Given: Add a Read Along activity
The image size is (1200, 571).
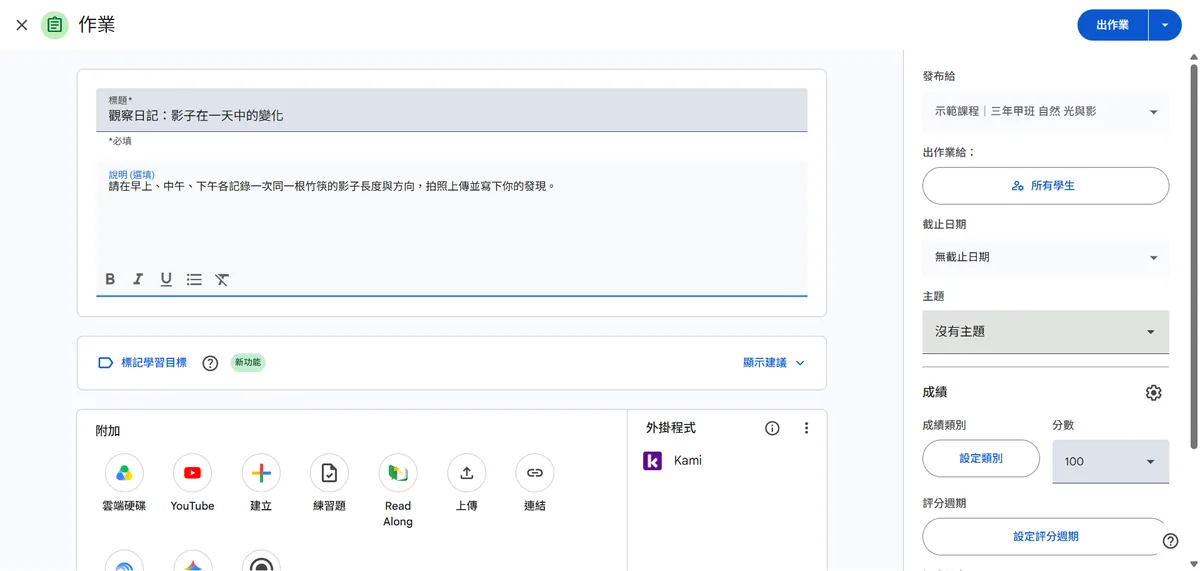Looking at the screenshot, I should (x=398, y=473).
